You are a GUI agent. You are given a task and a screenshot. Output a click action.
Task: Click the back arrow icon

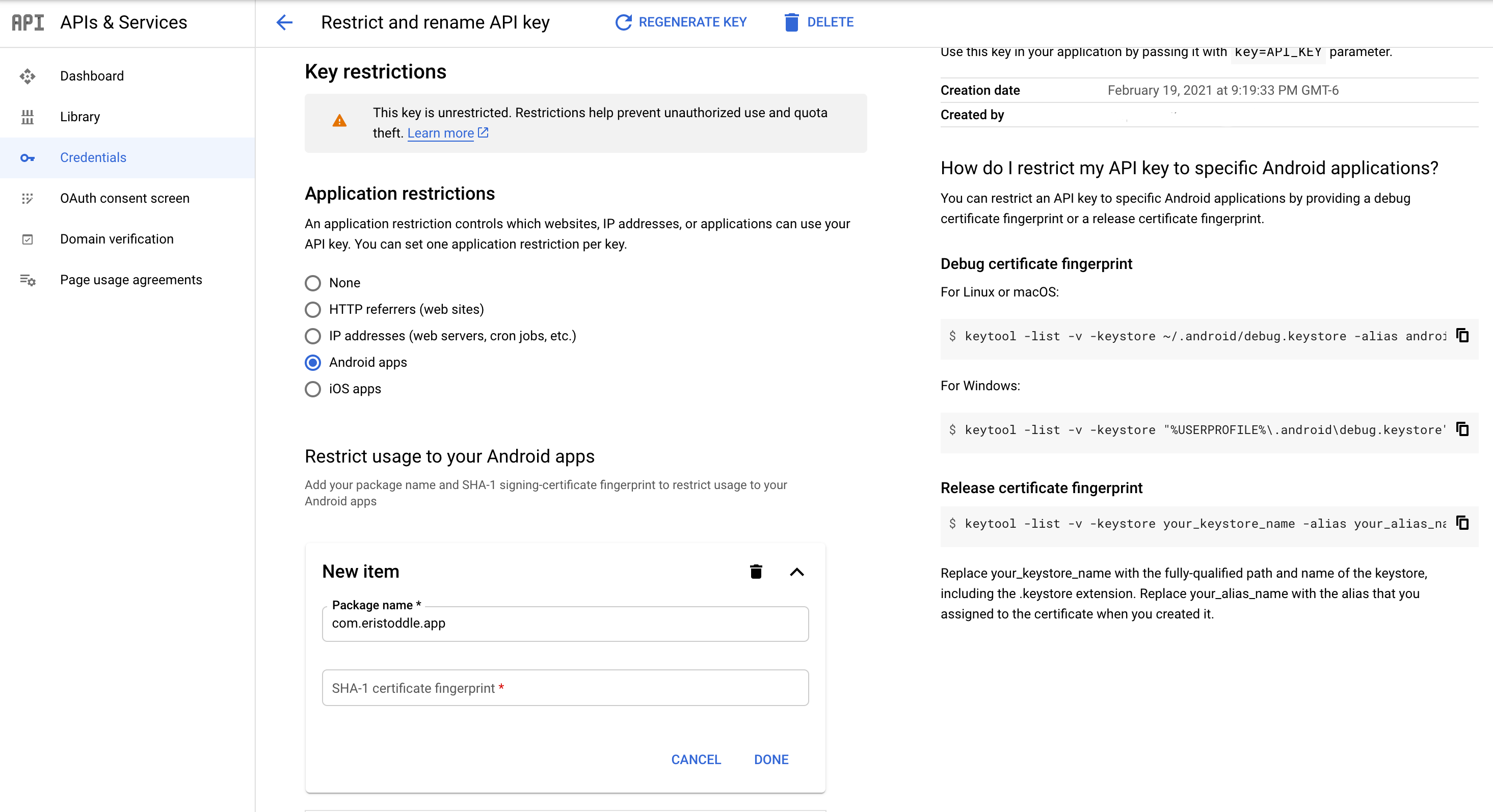[x=284, y=22]
